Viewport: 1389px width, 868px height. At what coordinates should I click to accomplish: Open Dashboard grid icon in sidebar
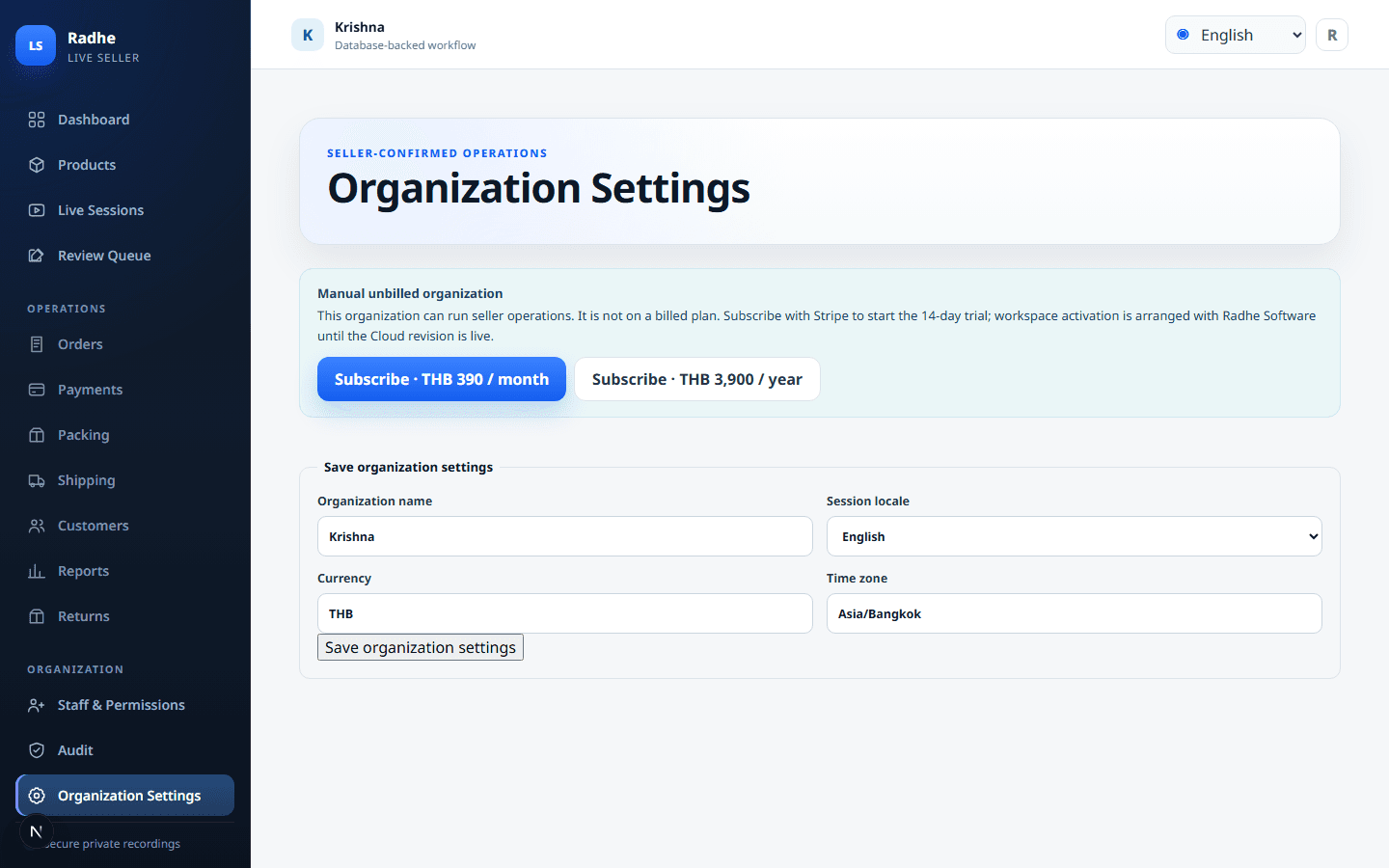coord(37,120)
